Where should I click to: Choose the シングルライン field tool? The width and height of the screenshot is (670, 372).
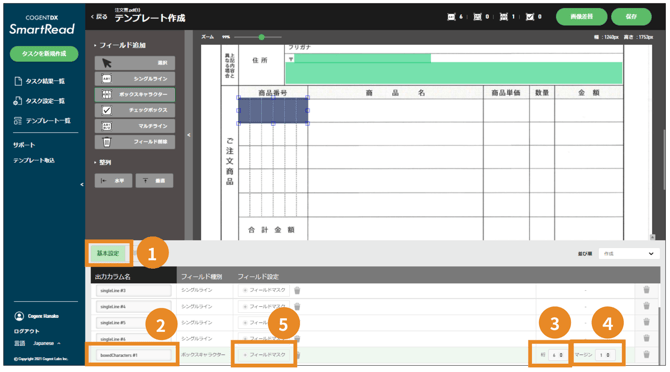(135, 79)
